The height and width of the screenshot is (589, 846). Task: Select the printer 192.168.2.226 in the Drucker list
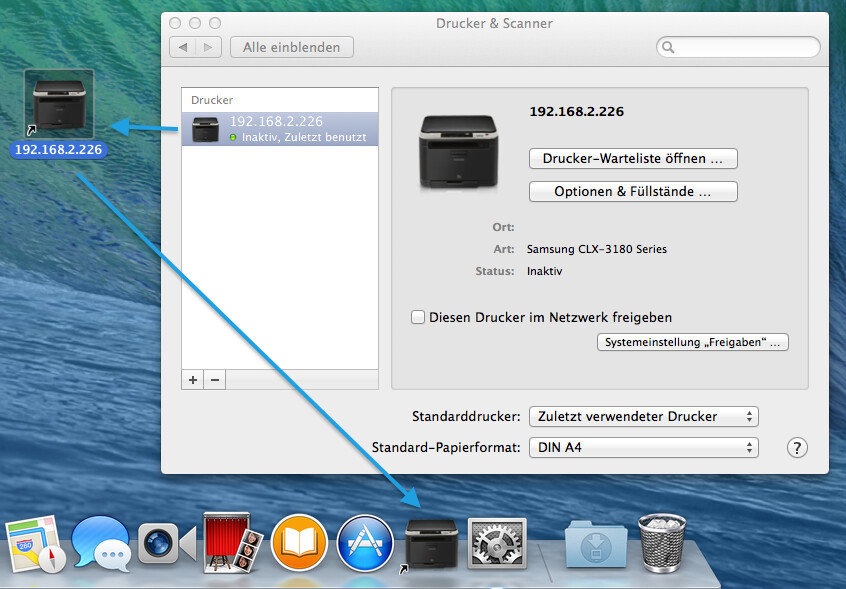click(x=280, y=128)
